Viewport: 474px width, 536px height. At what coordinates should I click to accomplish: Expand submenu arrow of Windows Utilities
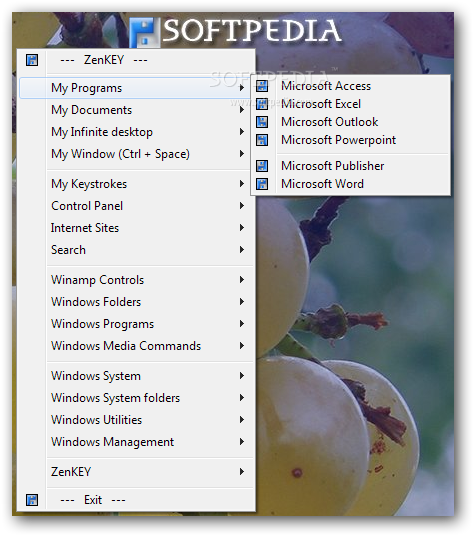point(242,420)
